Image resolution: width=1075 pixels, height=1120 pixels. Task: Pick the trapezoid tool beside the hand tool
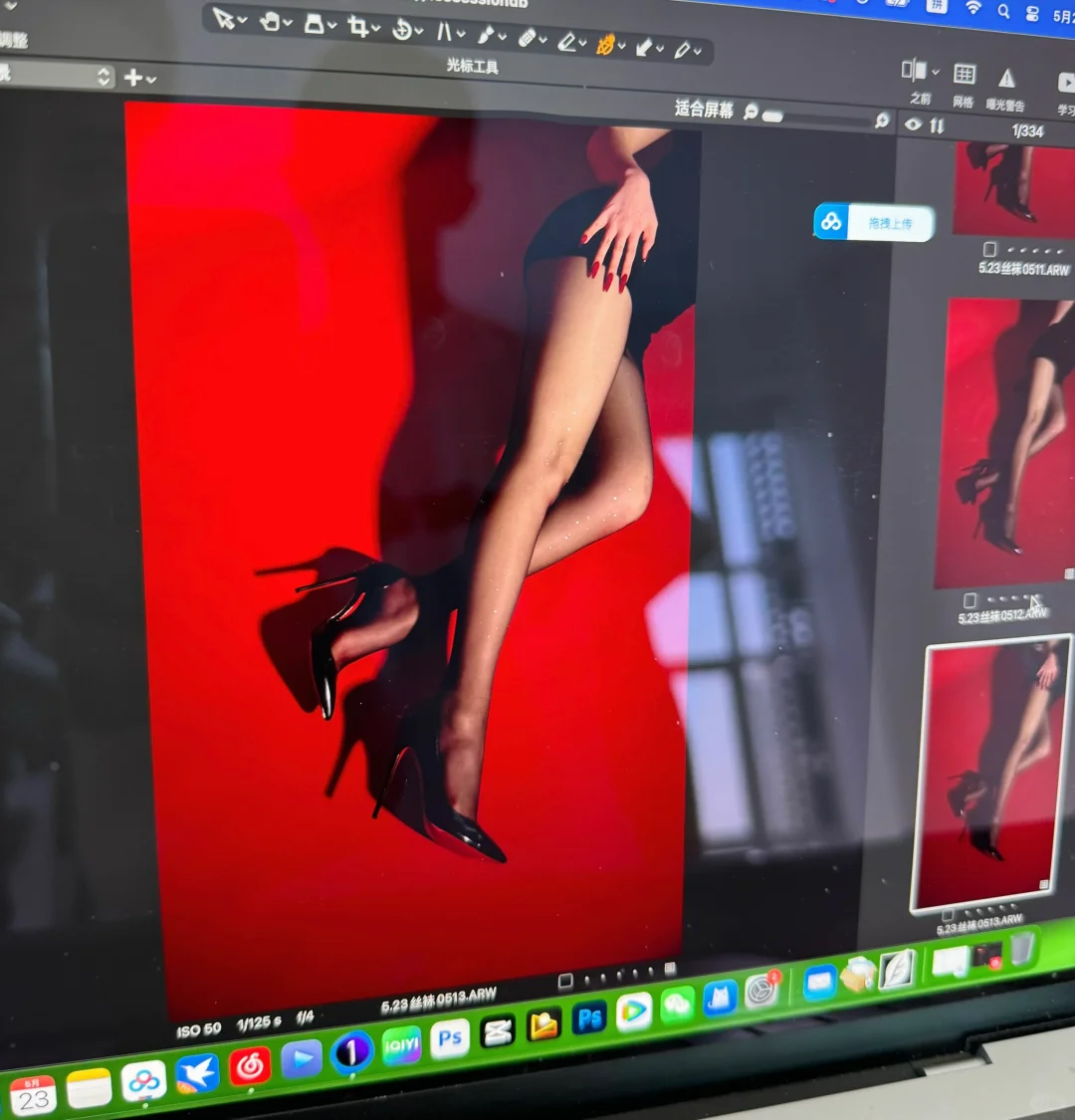(x=314, y=24)
